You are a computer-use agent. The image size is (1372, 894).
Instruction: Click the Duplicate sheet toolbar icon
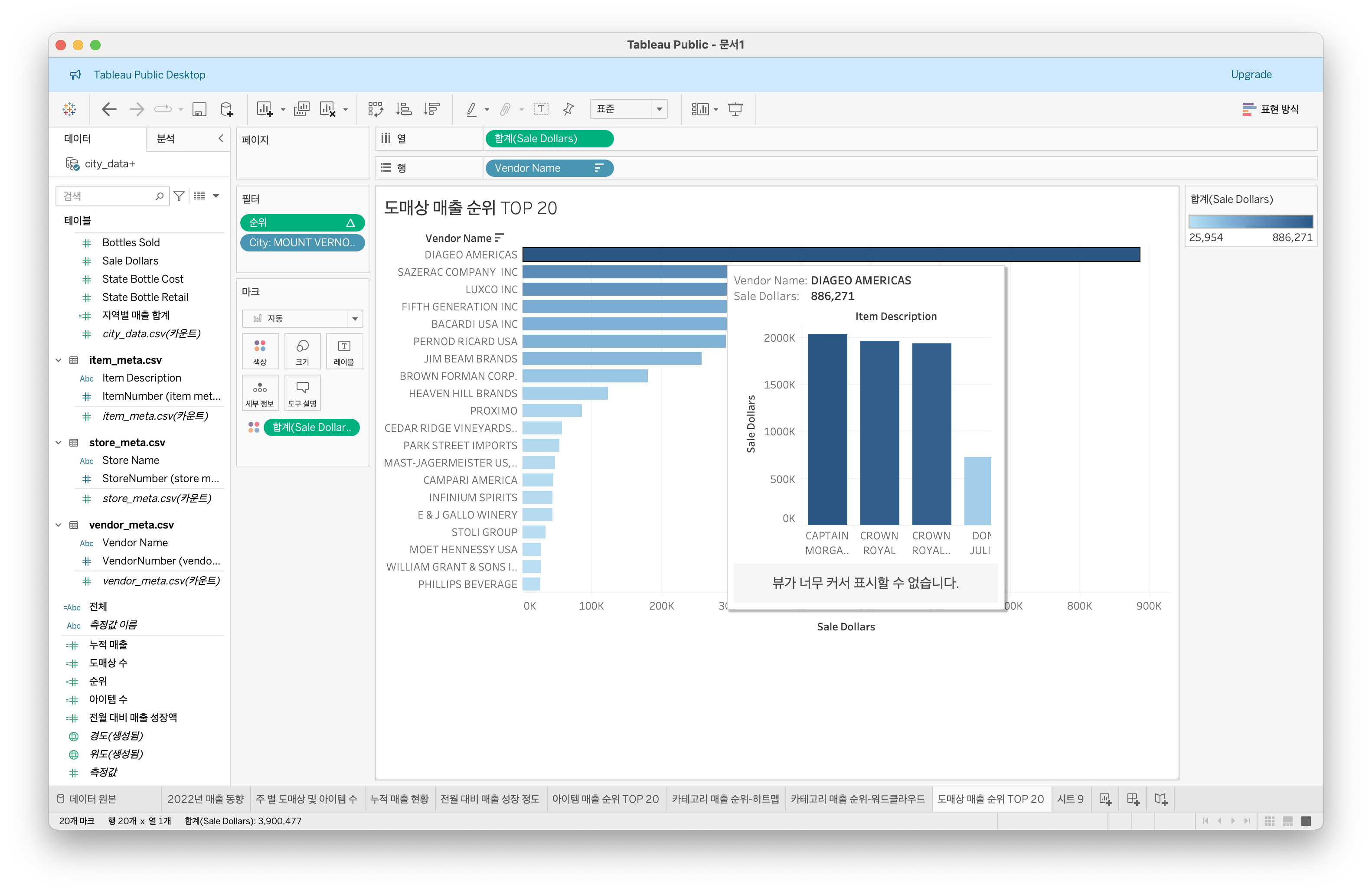pos(301,109)
